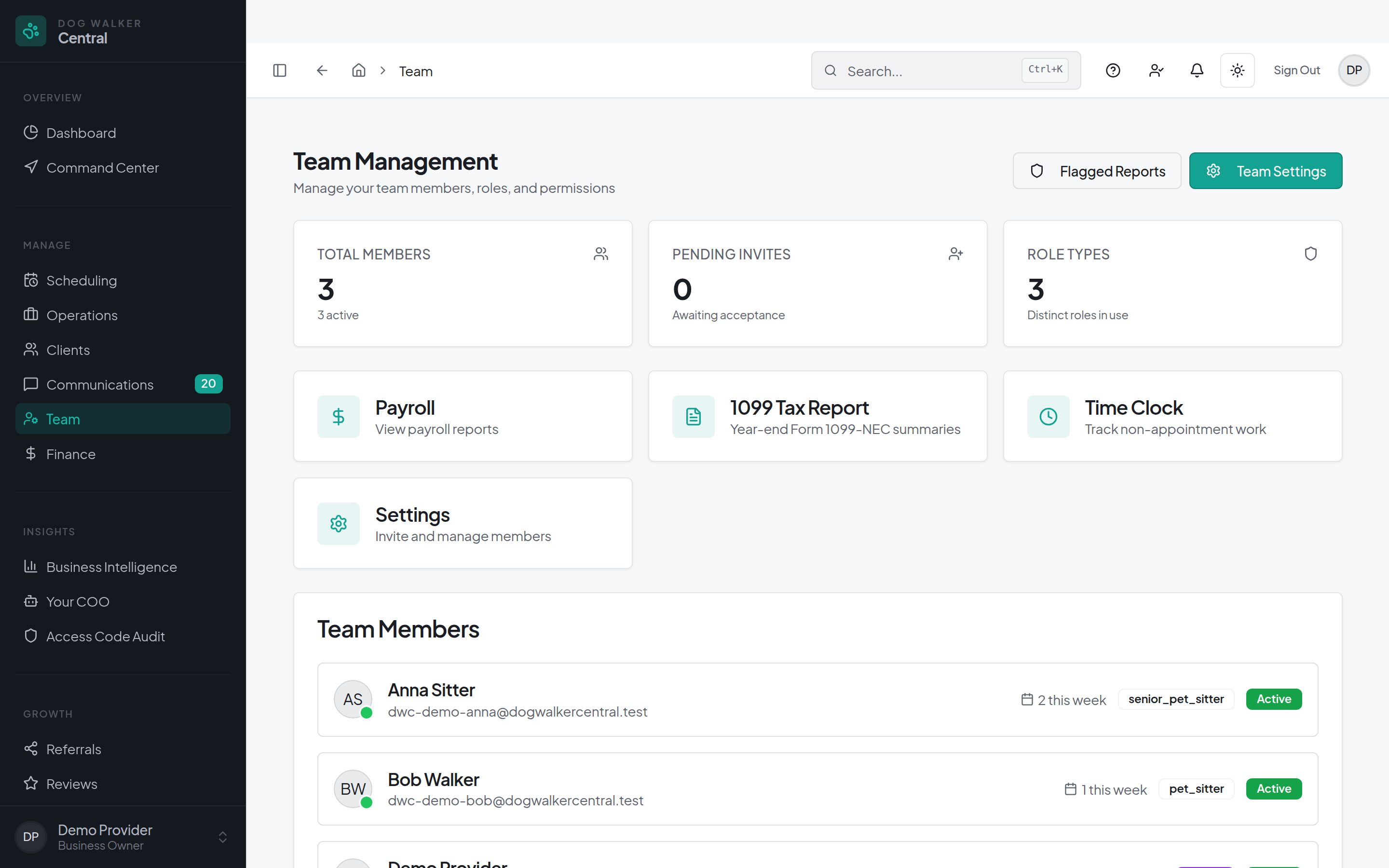This screenshot has width=1389, height=868.
Task: Click the Bob Walker name
Action: pos(434,779)
